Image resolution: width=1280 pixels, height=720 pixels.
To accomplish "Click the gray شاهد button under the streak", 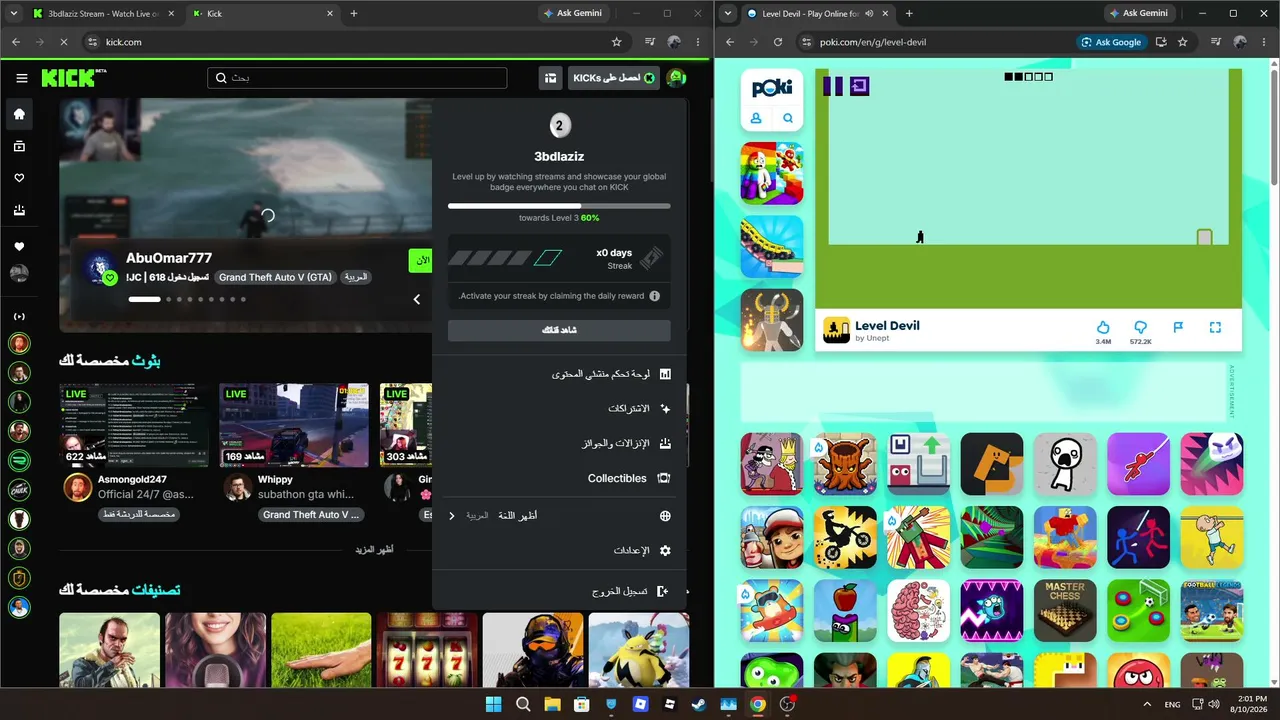I will (559, 330).
